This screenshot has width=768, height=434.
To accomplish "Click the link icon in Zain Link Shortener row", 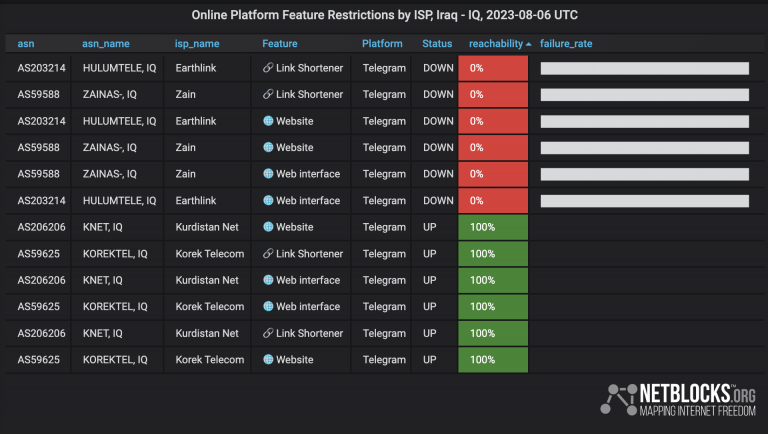I will point(268,95).
